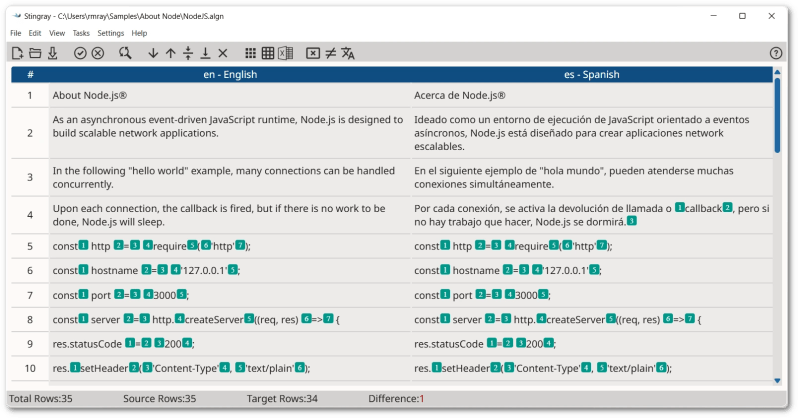Image resolution: width=798 pixels, height=418 pixels.
Task: Click the boxed X clear icon
Action: [313, 53]
